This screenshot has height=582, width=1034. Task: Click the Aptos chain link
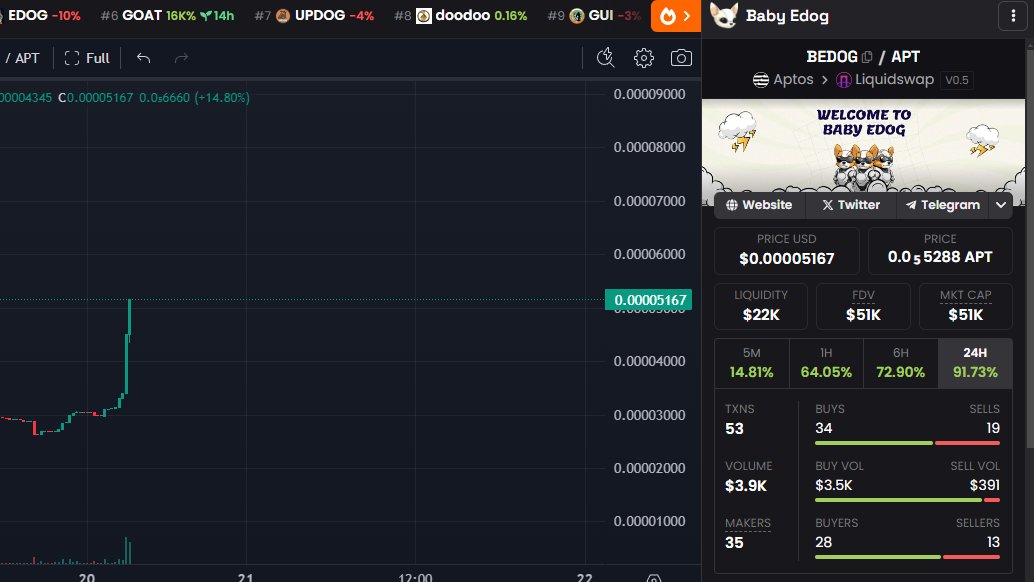pyautogui.click(x=783, y=80)
